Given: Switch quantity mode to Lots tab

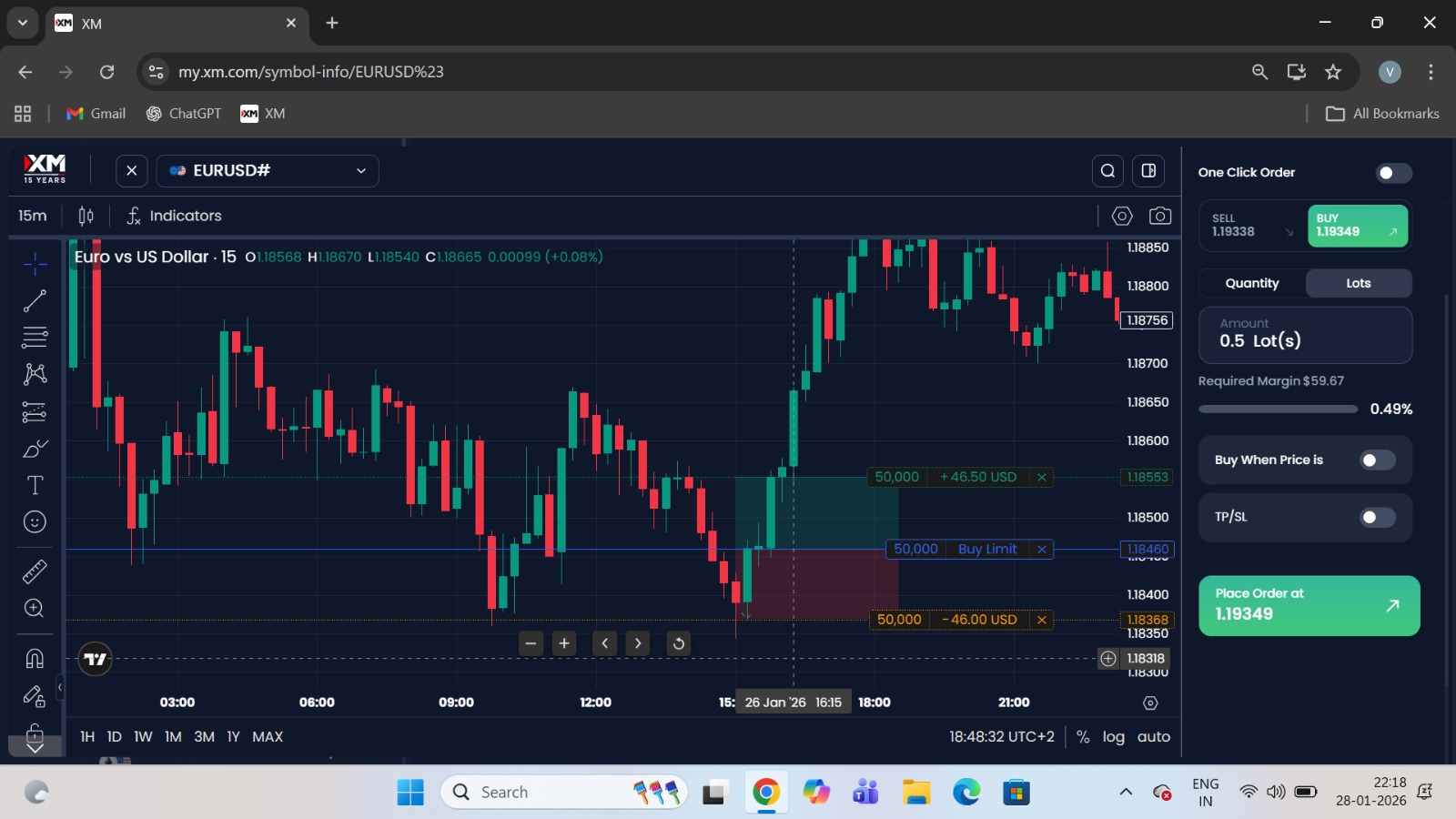Looking at the screenshot, I should [1357, 283].
